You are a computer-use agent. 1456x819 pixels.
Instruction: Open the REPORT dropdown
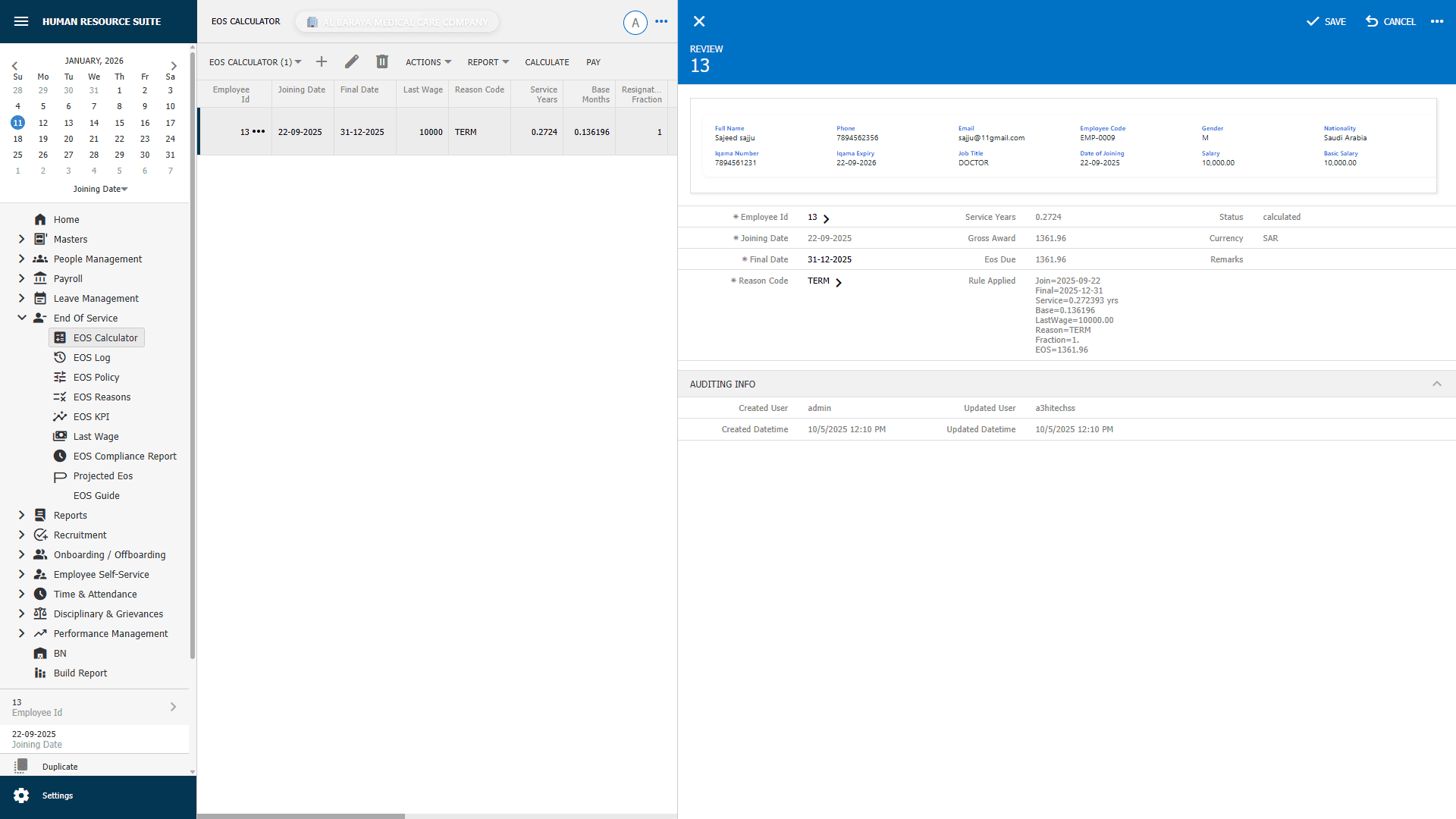pyautogui.click(x=487, y=61)
